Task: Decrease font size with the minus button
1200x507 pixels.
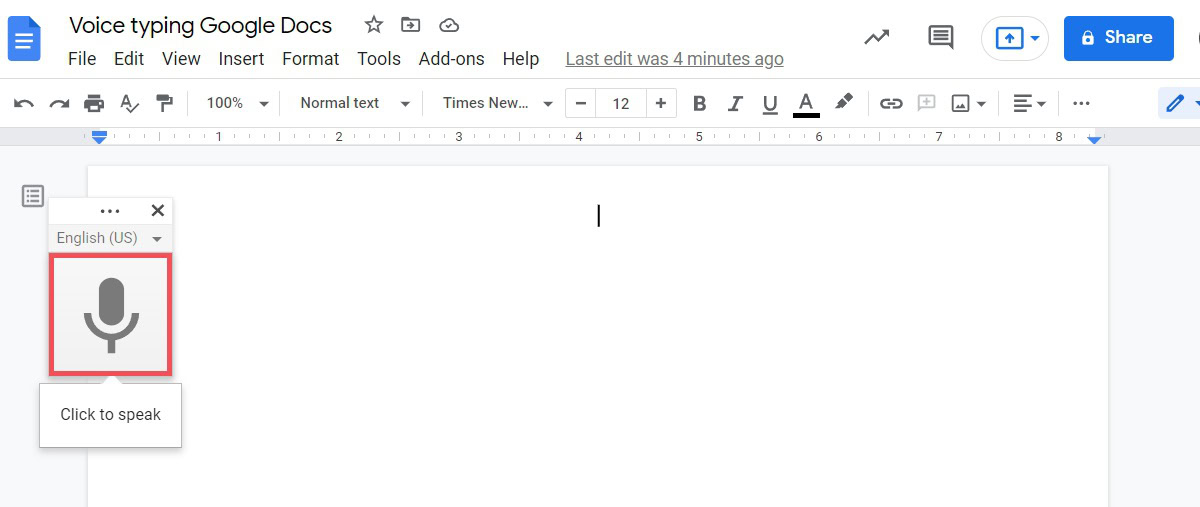Action: [x=580, y=103]
